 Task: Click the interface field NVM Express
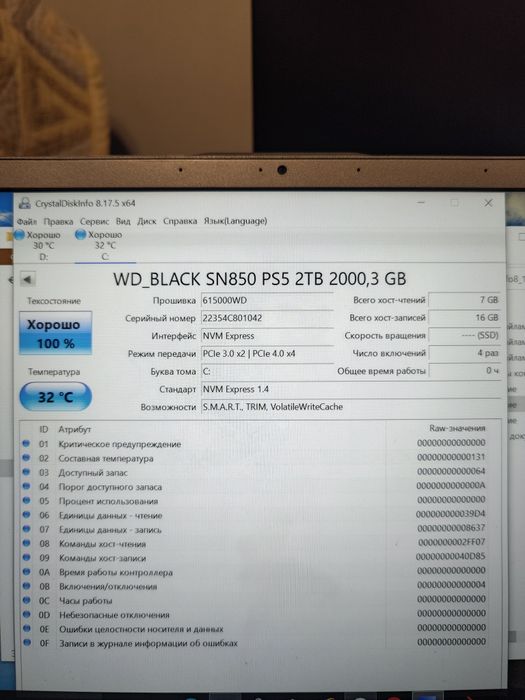coord(267,336)
